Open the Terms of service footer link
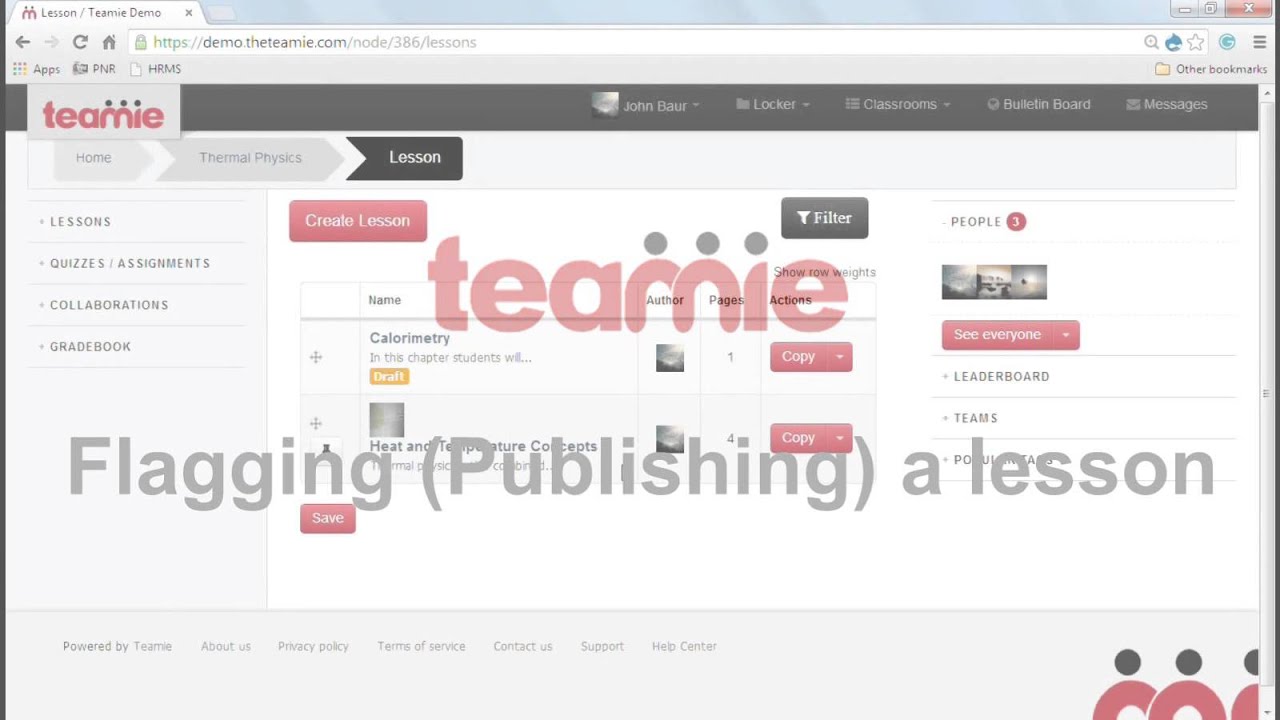1280x720 pixels. click(421, 646)
